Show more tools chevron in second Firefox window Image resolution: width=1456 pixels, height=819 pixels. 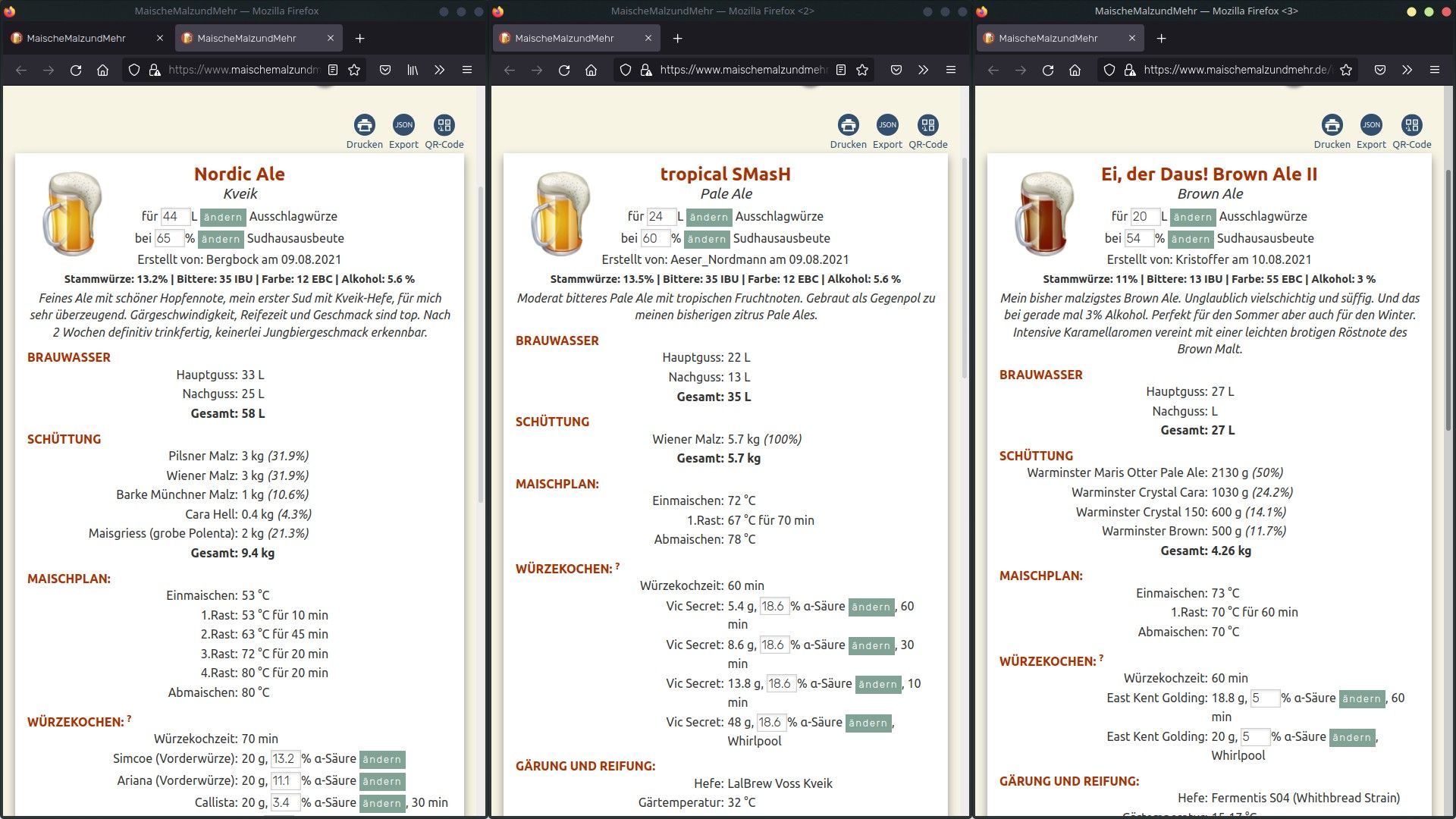924,70
